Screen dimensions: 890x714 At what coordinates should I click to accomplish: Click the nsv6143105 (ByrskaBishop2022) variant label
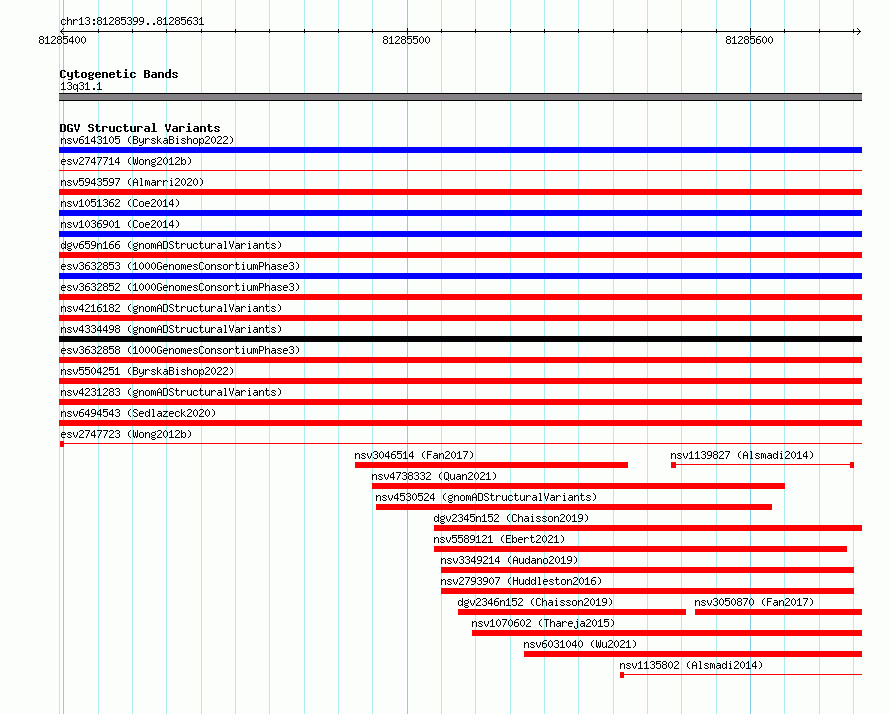click(147, 140)
